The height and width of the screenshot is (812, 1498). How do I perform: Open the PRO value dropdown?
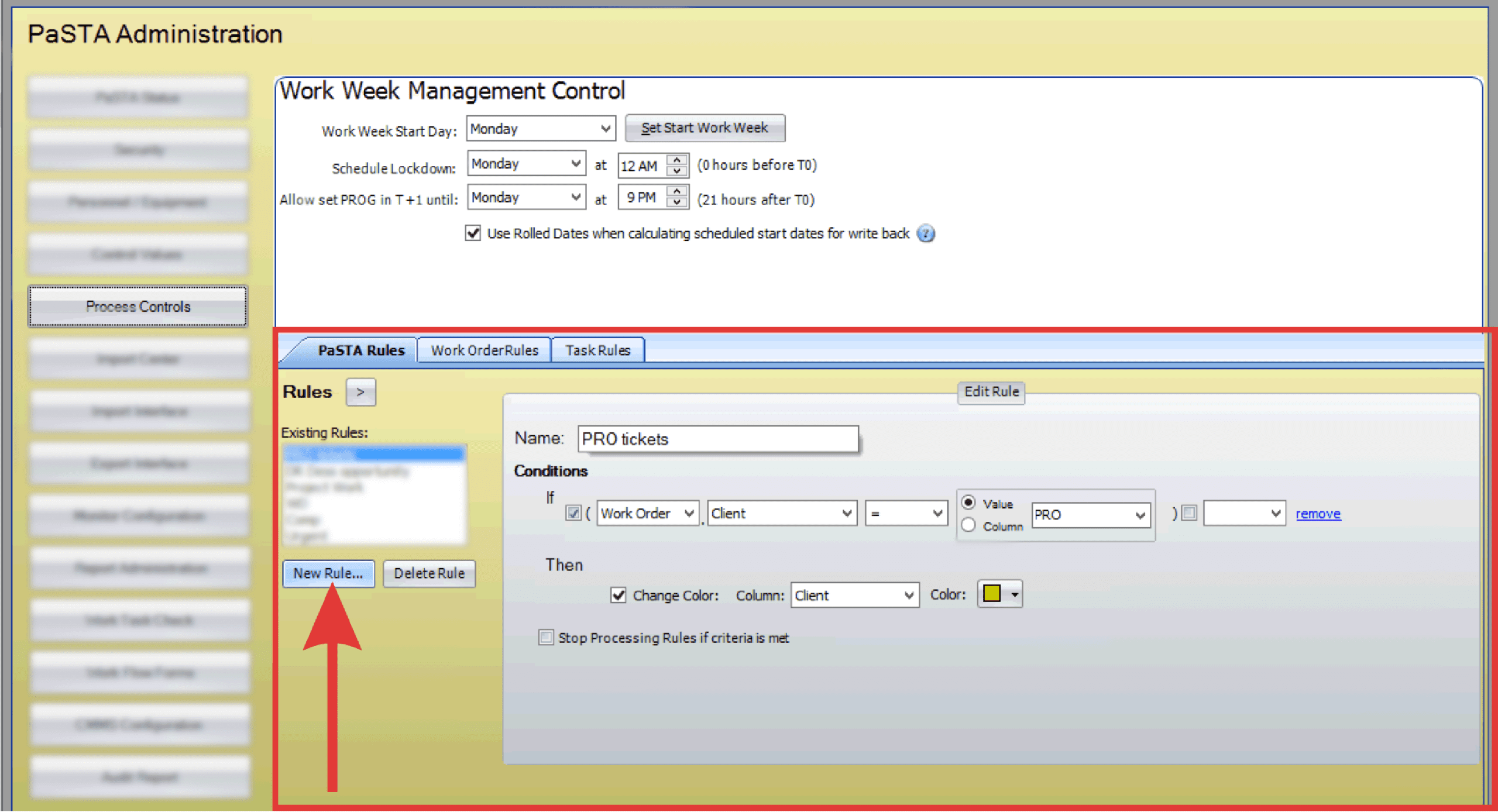coord(1139,515)
